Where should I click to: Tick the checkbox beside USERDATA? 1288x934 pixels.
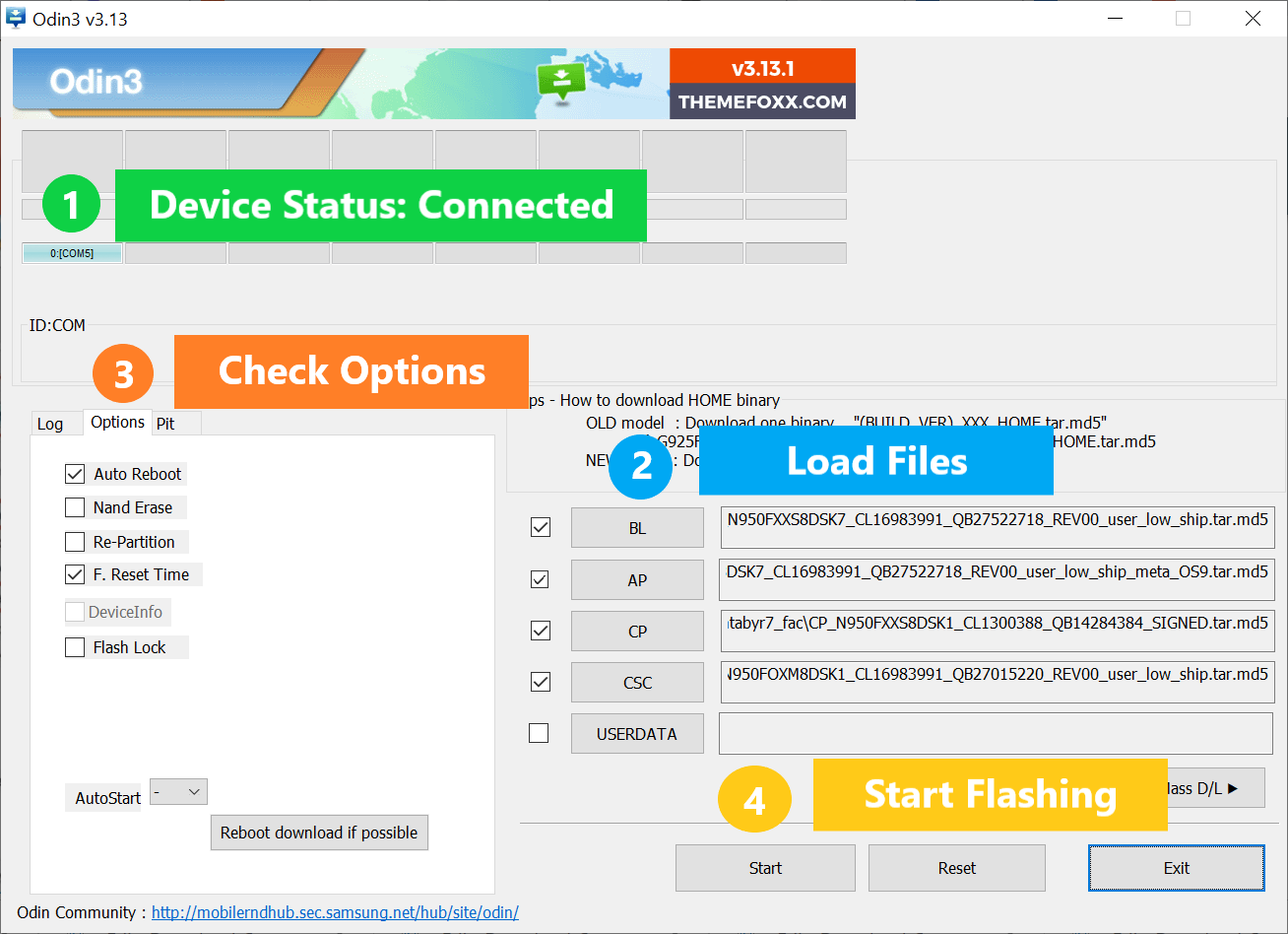click(x=539, y=733)
